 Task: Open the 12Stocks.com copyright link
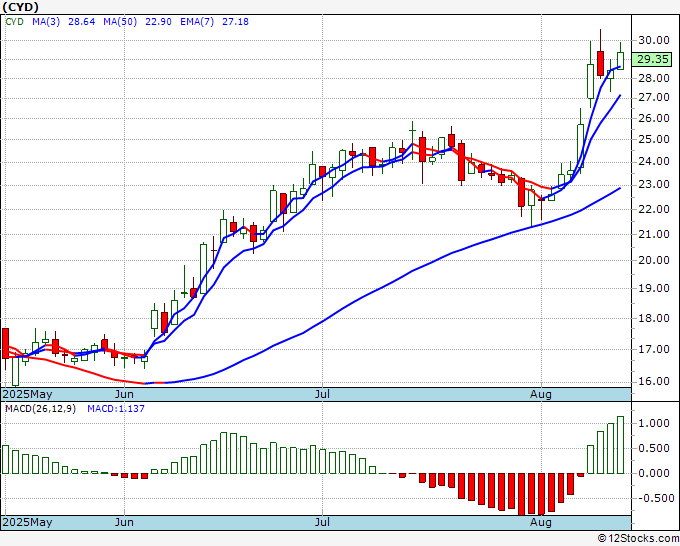pos(638,539)
